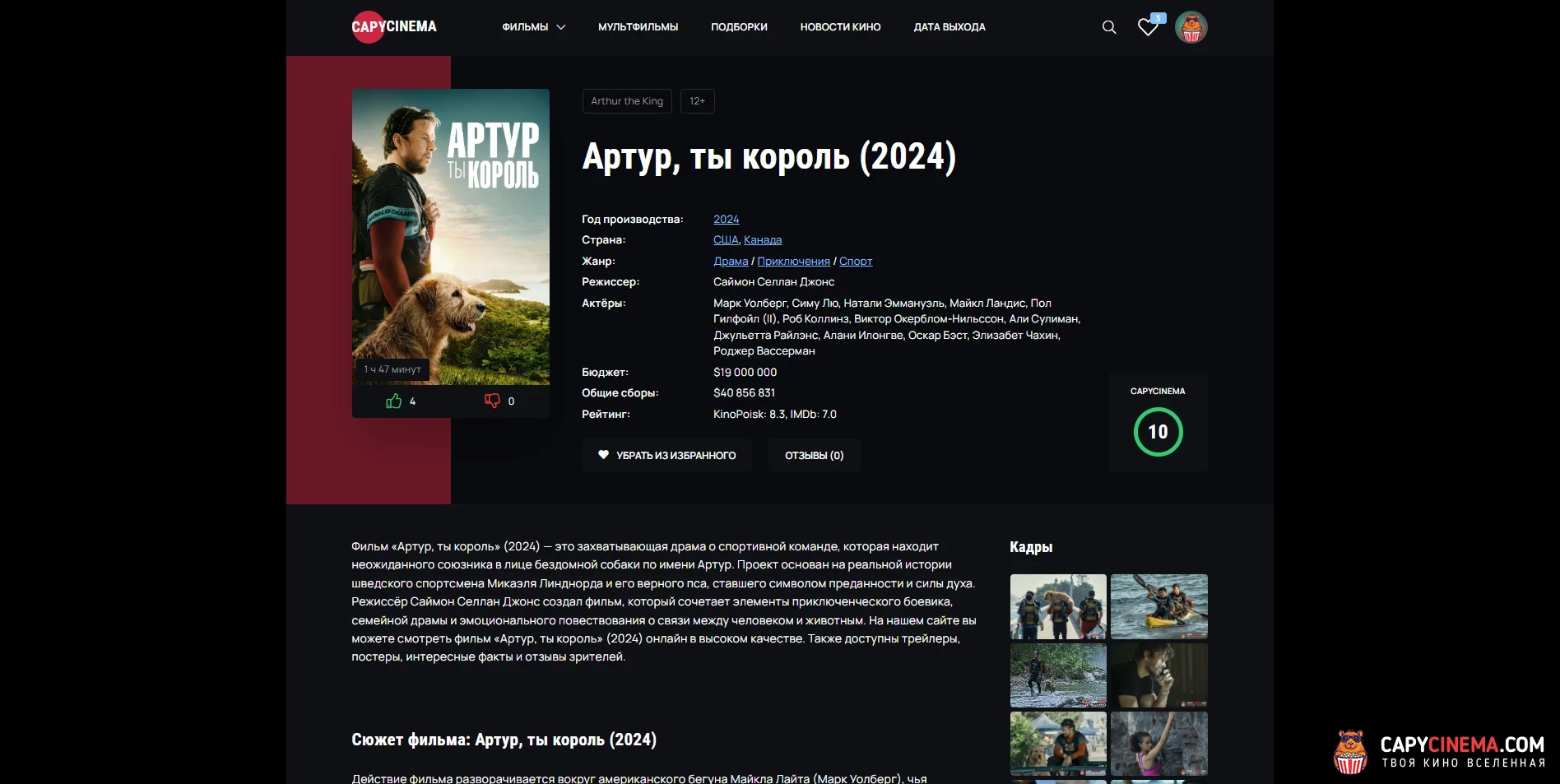Open still of woman climbing rock
Screen dimensions: 1560x784
[x=1159, y=744]
